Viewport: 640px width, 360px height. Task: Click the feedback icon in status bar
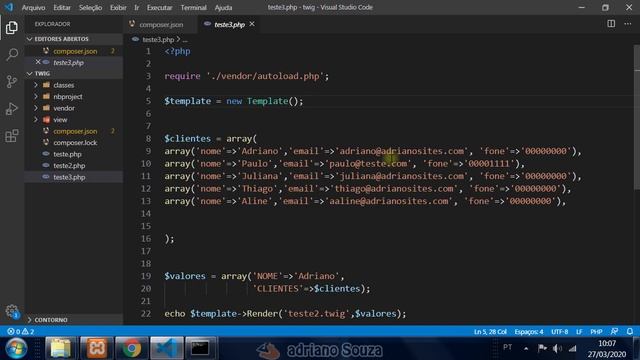(x=614, y=331)
